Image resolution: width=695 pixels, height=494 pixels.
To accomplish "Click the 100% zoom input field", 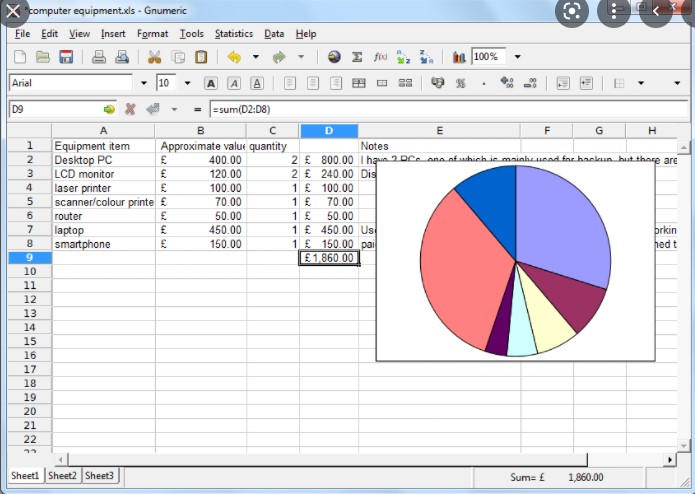I will click(x=488, y=57).
